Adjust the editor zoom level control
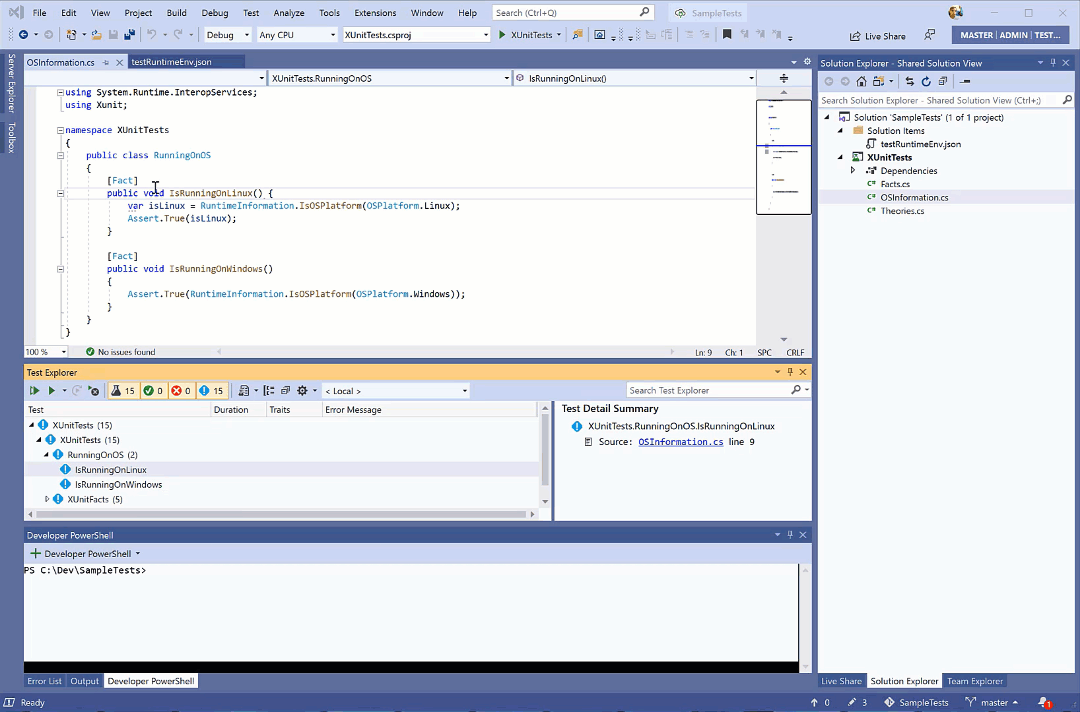 coord(42,351)
